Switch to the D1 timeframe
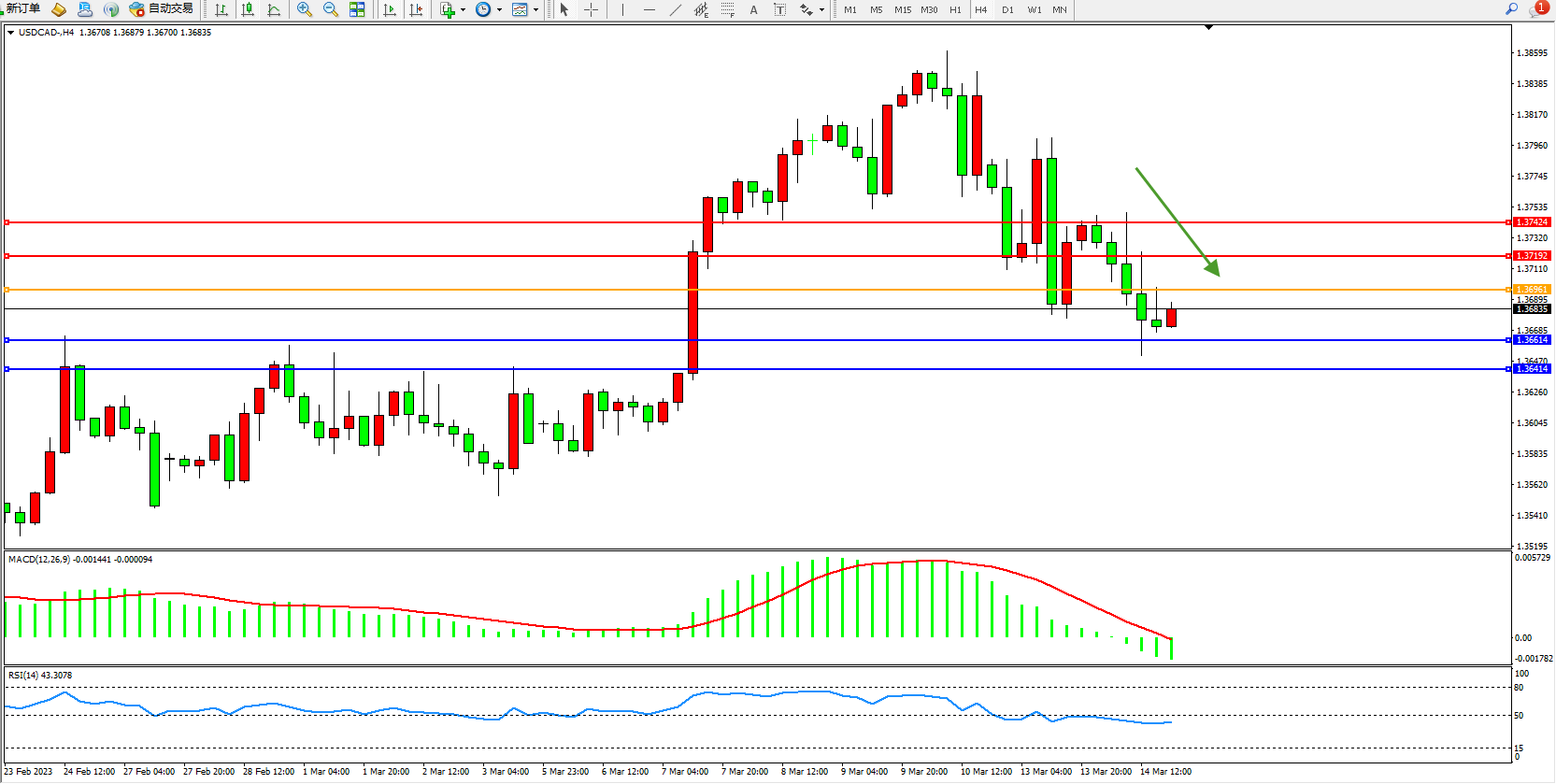The height and width of the screenshot is (784, 1556). coord(1007,9)
